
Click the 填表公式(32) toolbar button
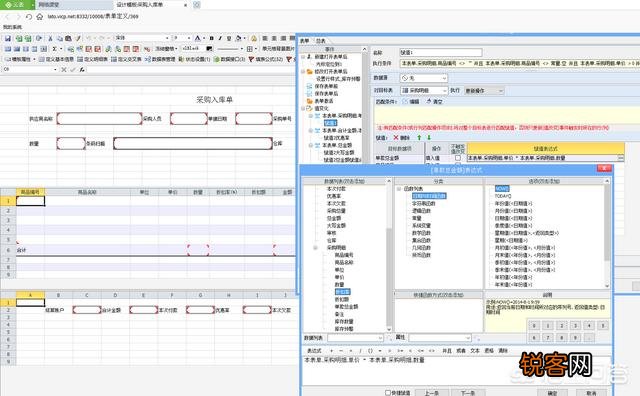click(266, 59)
